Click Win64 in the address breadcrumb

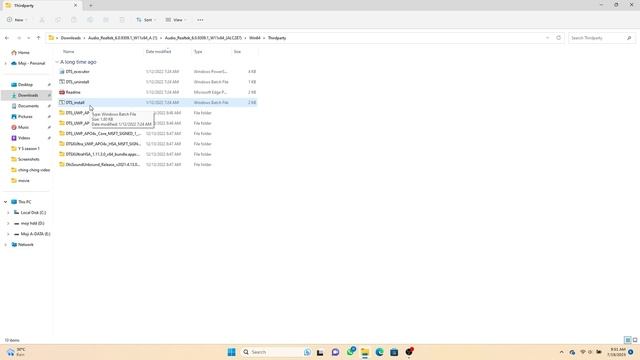point(255,38)
